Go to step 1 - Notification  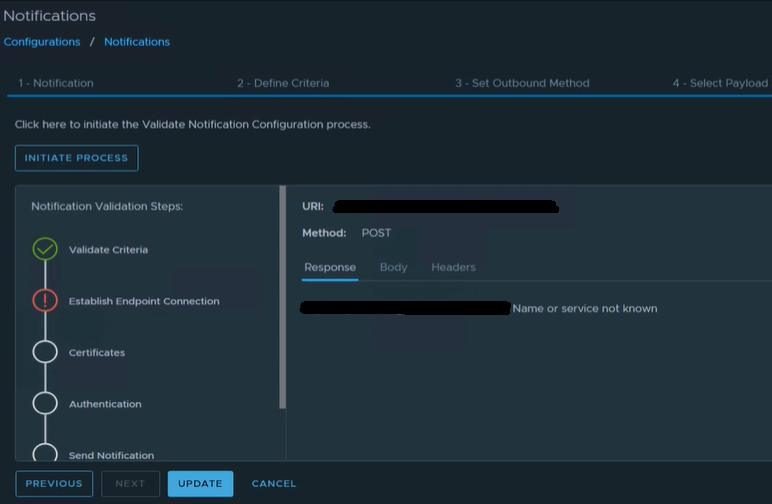(56, 83)
